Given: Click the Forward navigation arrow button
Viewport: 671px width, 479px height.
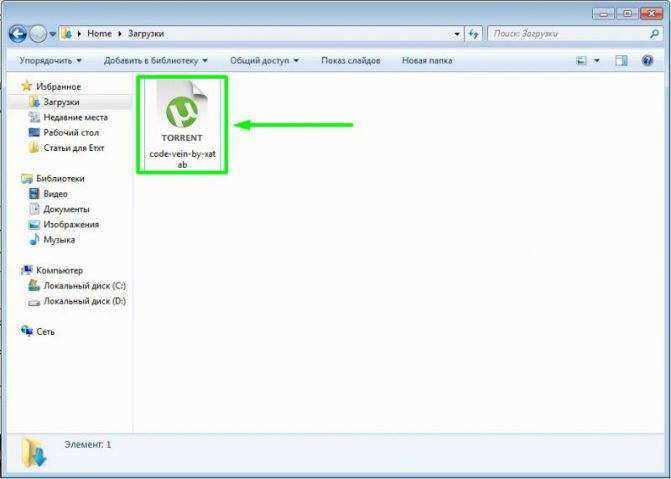Looking at the screenshot, I should [x=38, y=34].
